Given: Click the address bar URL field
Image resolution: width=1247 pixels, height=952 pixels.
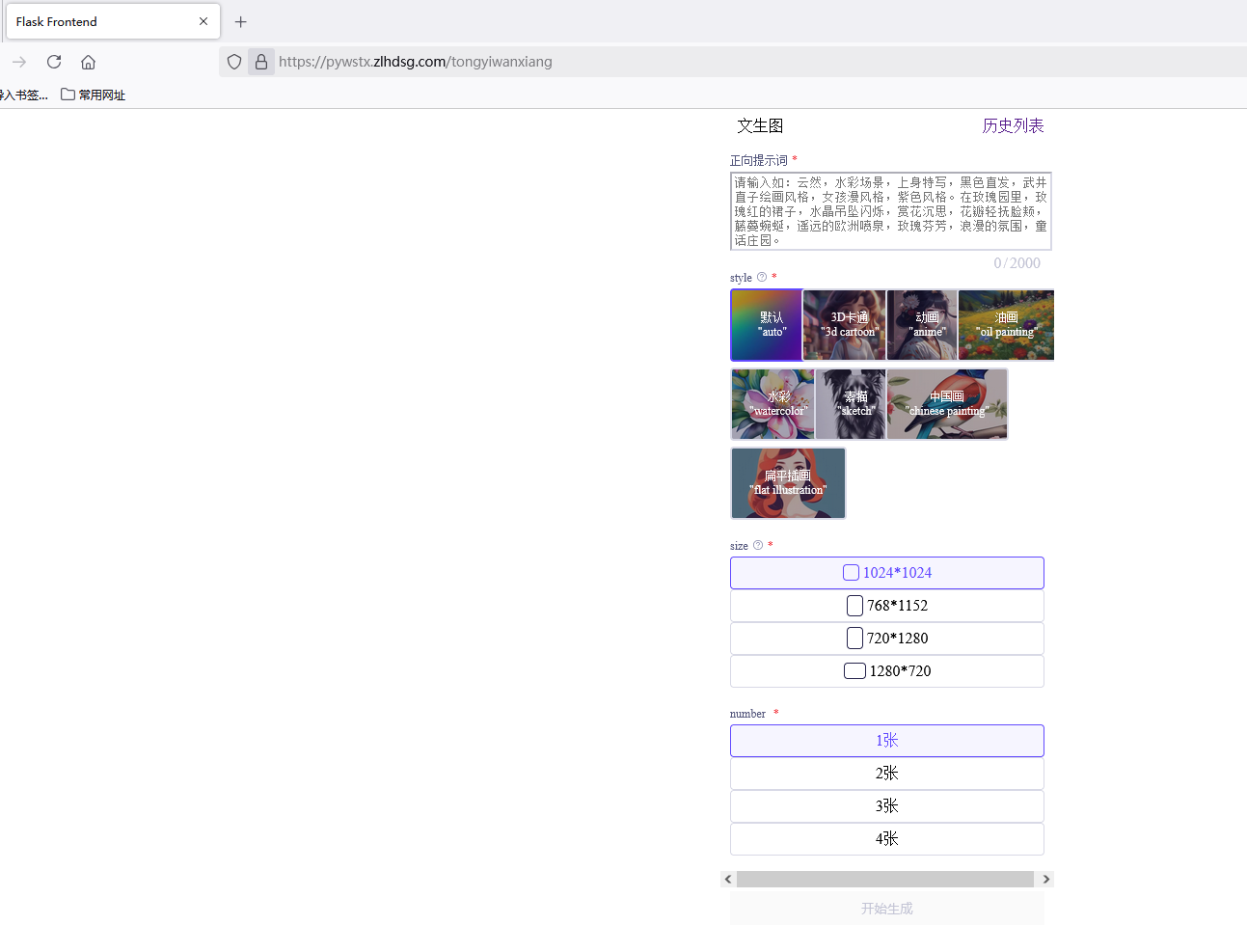Looking at the screenshot, I should [x=733, y=62].
